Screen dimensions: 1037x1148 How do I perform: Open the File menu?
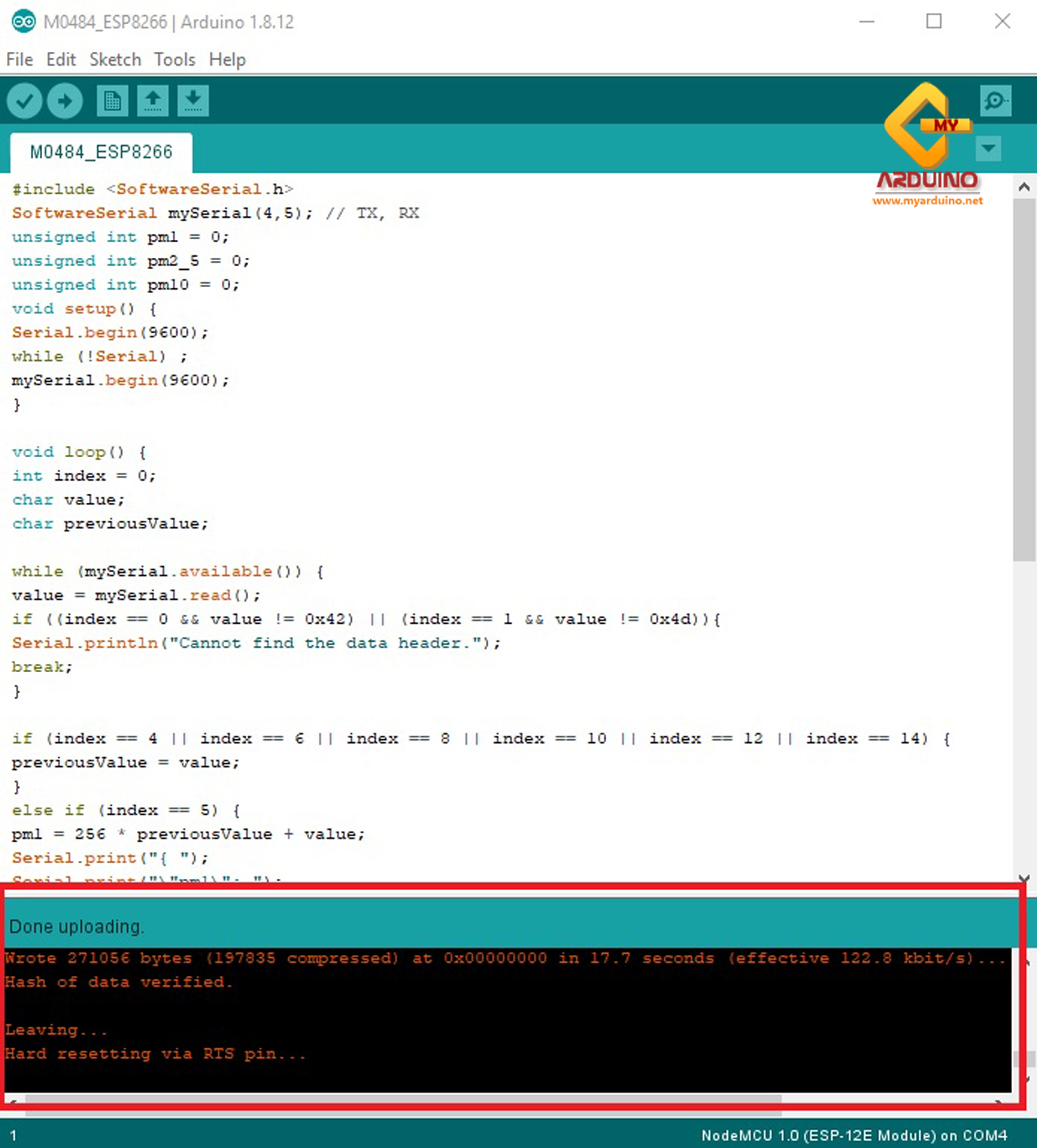(19, 60)
